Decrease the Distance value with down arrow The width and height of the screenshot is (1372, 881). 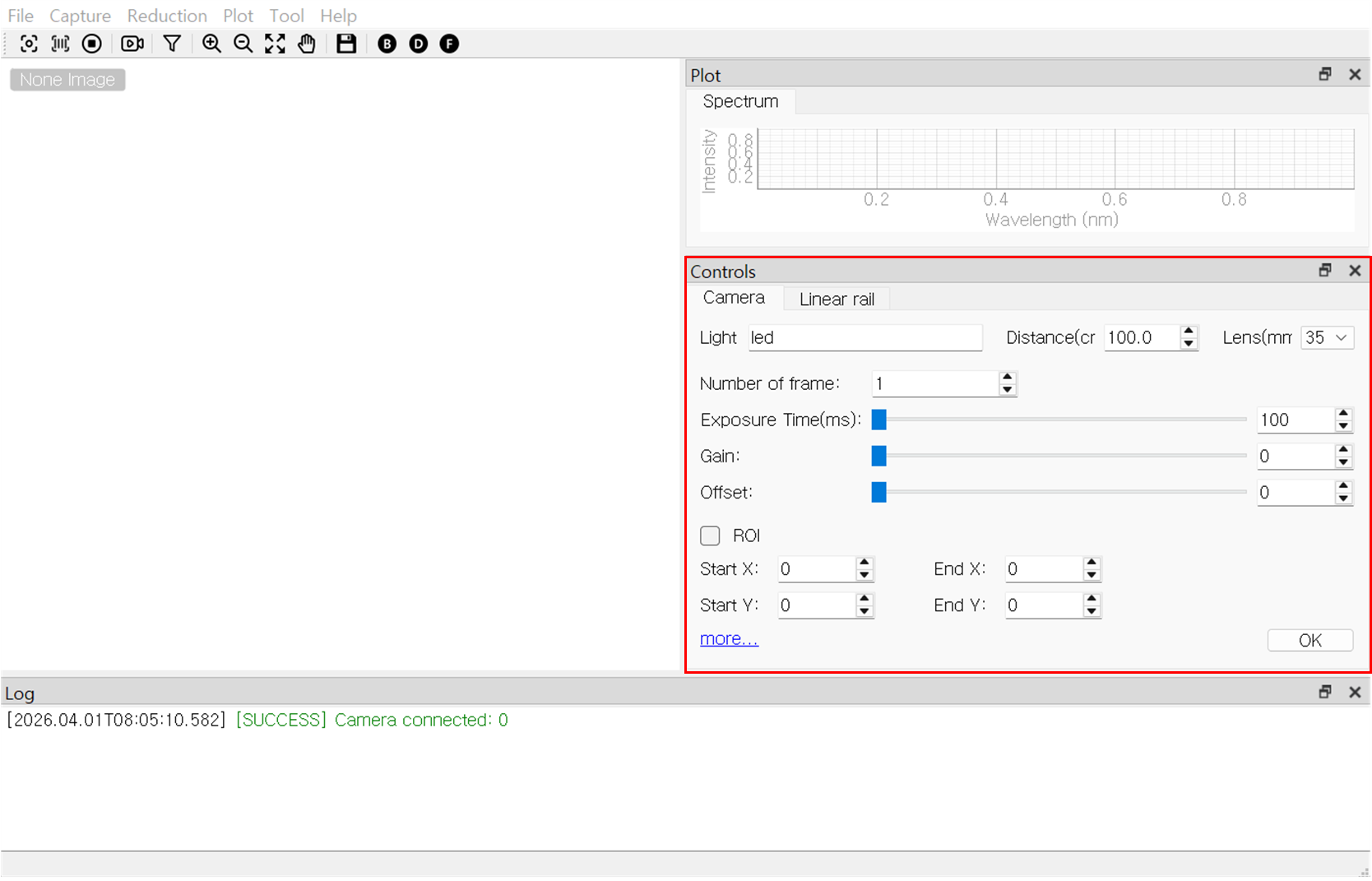click(x=1189, y=344)
